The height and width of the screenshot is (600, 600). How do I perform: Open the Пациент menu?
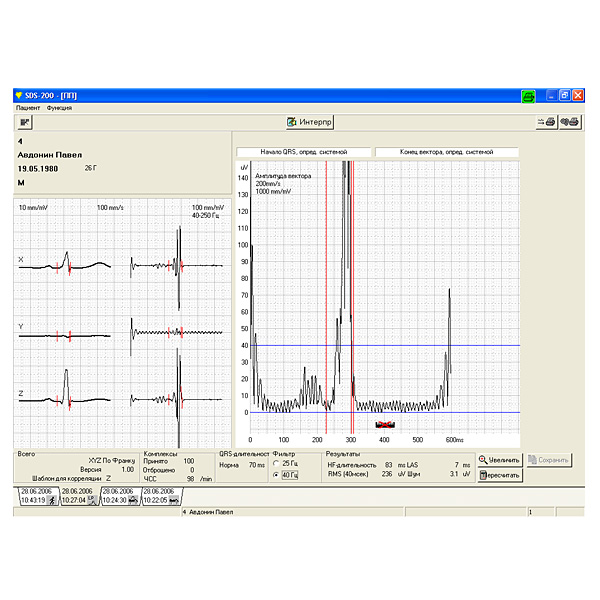click(27, 107)
